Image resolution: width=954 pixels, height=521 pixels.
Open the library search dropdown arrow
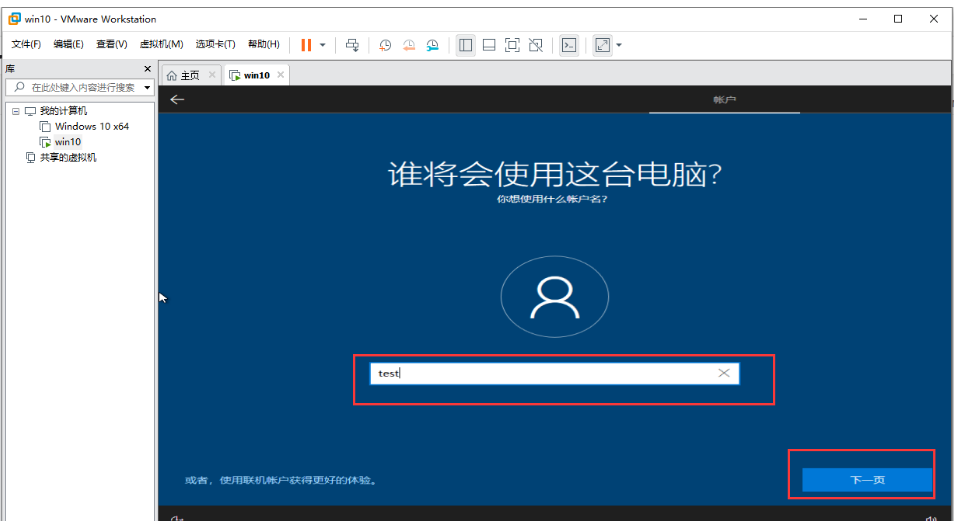click(147, 88)
